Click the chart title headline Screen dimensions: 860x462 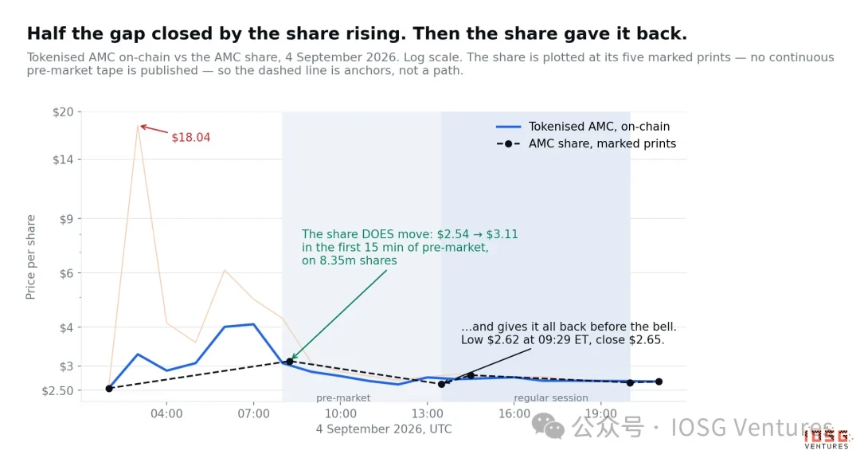(x=357, y=33)
